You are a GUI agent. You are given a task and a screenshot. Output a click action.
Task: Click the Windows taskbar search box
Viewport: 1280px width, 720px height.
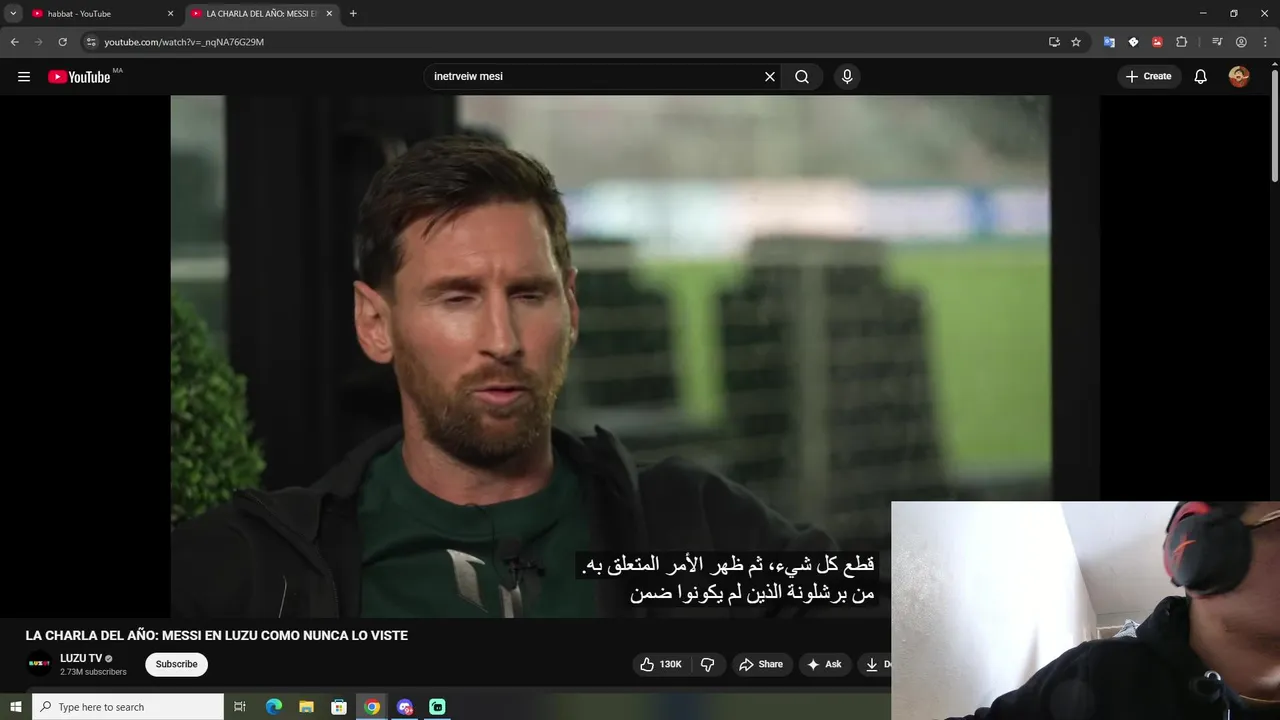point(128,707)
